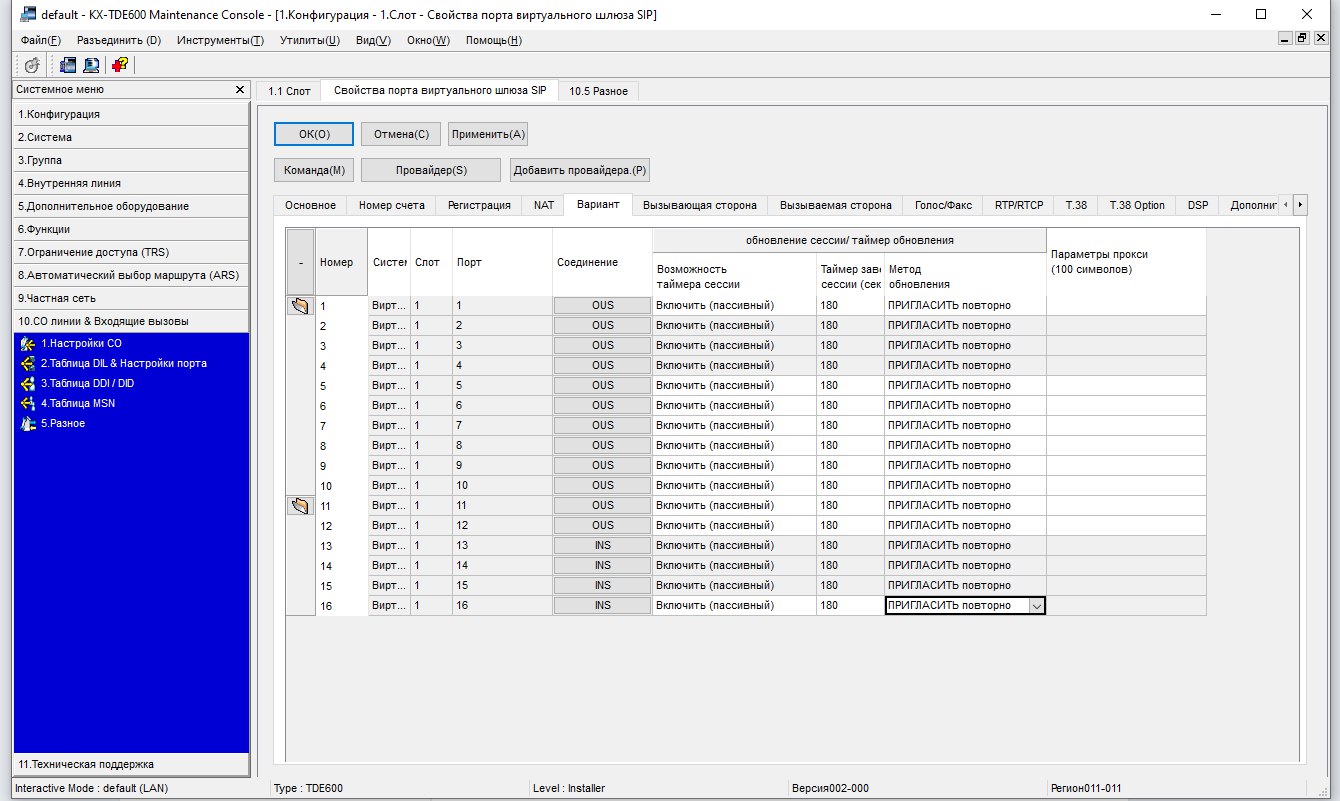Open 4.Таблица MSN via its icon
The height and width of the screenshot is (801, 1340).
(x=28, y=403)
